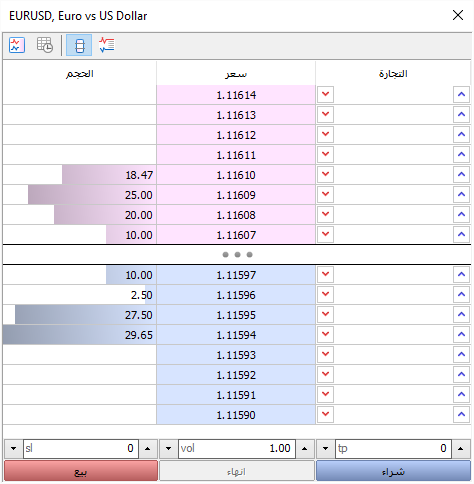Open the tick chart icon in toolbar
The image size is (474, 484).
(x=17, y=45)
